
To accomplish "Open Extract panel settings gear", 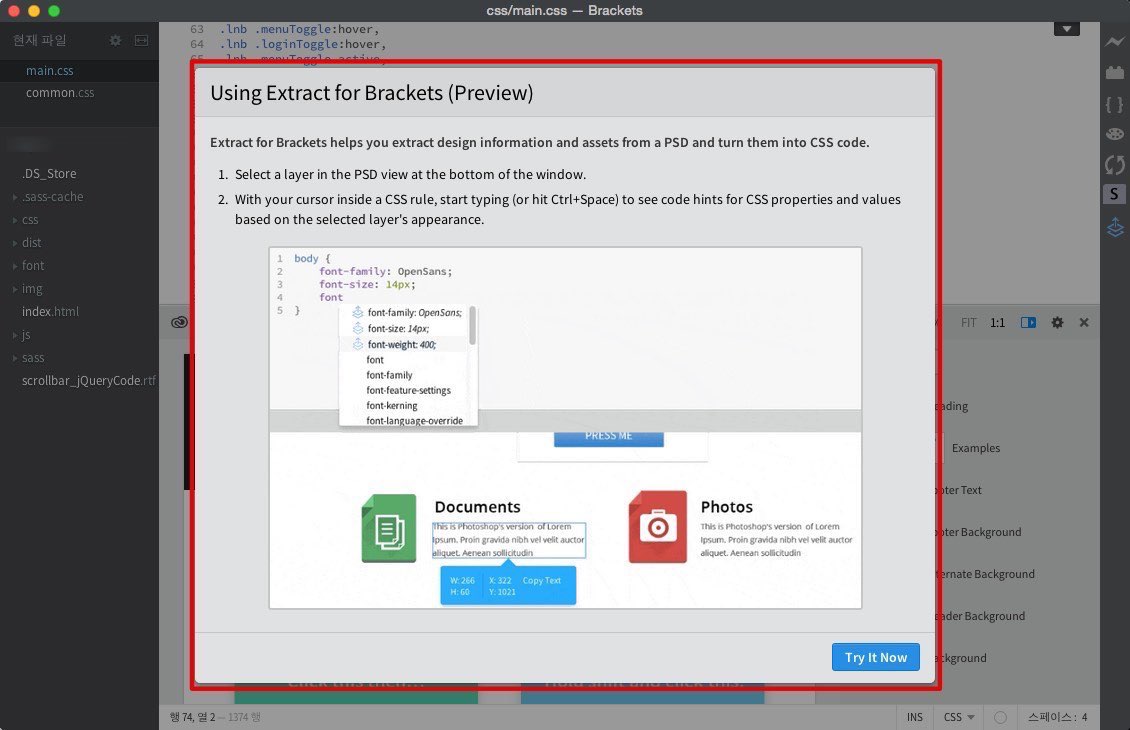I will (1057, 322).
